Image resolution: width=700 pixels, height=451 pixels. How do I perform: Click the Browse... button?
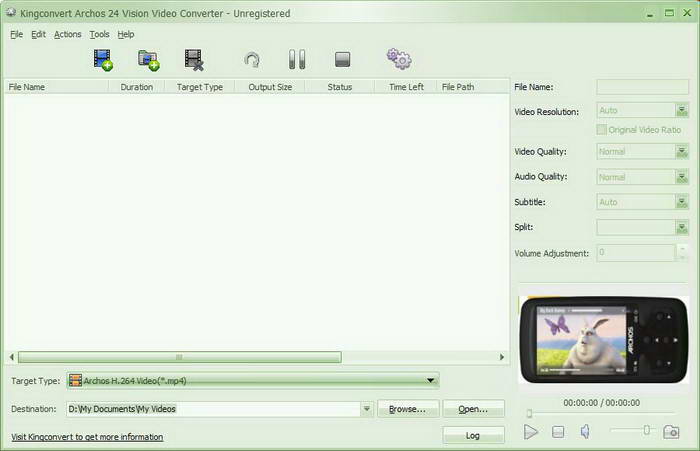tap(407, 409)
